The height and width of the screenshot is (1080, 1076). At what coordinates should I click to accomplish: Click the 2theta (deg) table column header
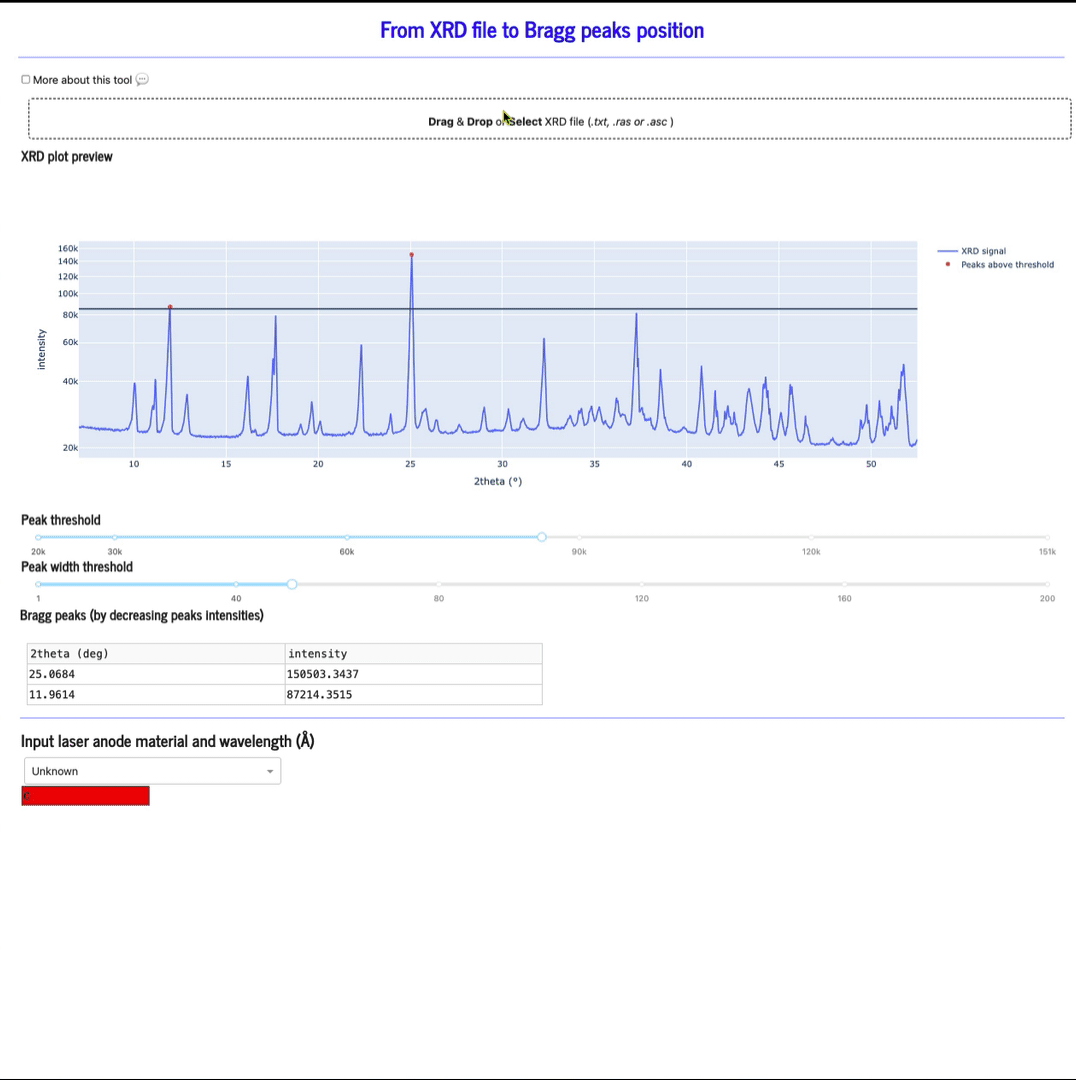pos(156,653)
